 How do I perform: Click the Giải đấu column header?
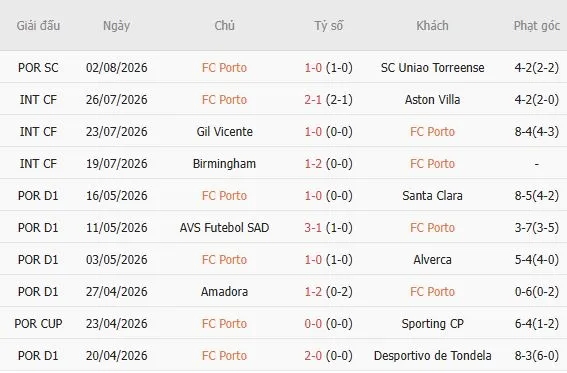tap(38, 26)
